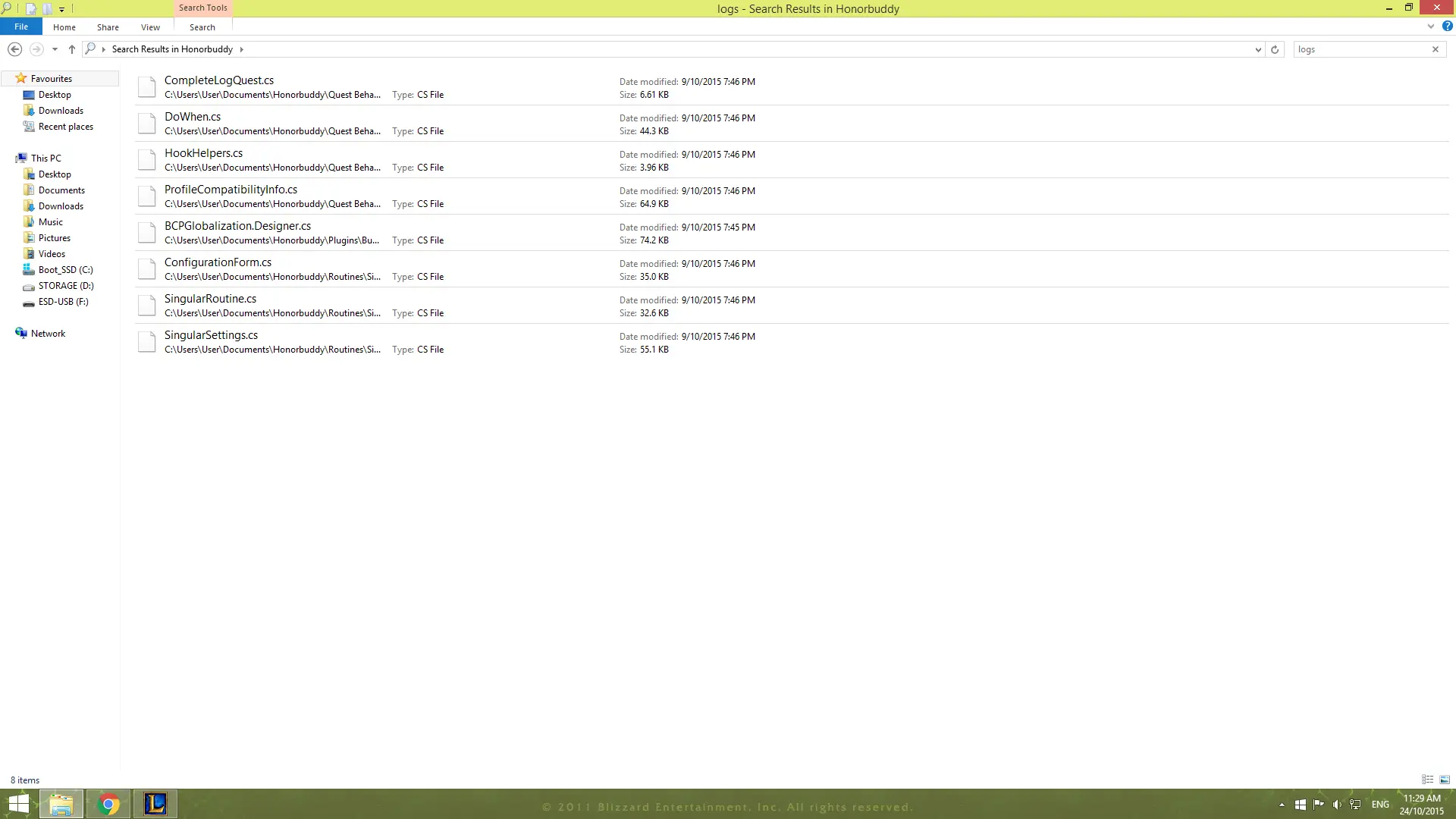Click the Windows Start button
The image size is (1456, 819).
18,804
